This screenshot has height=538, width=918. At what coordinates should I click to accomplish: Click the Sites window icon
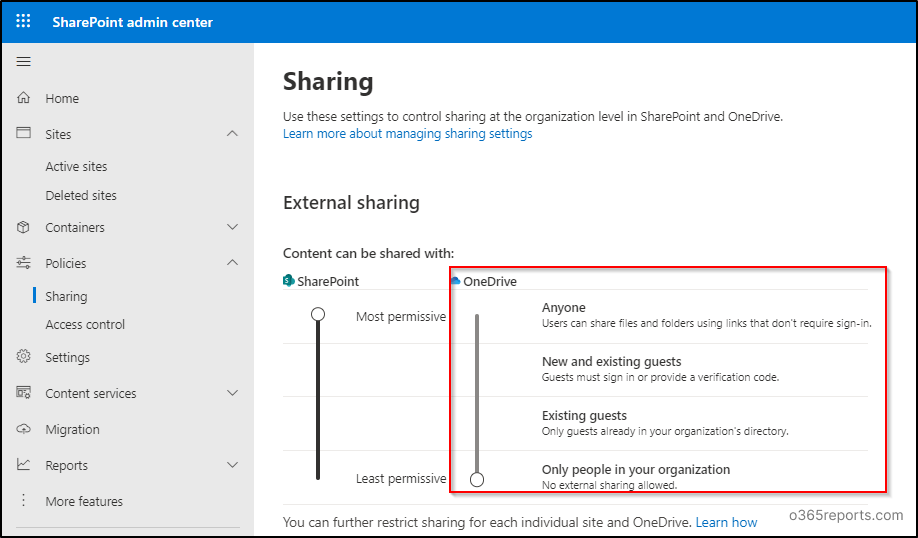pyautogui.click(x=23, y=133)
